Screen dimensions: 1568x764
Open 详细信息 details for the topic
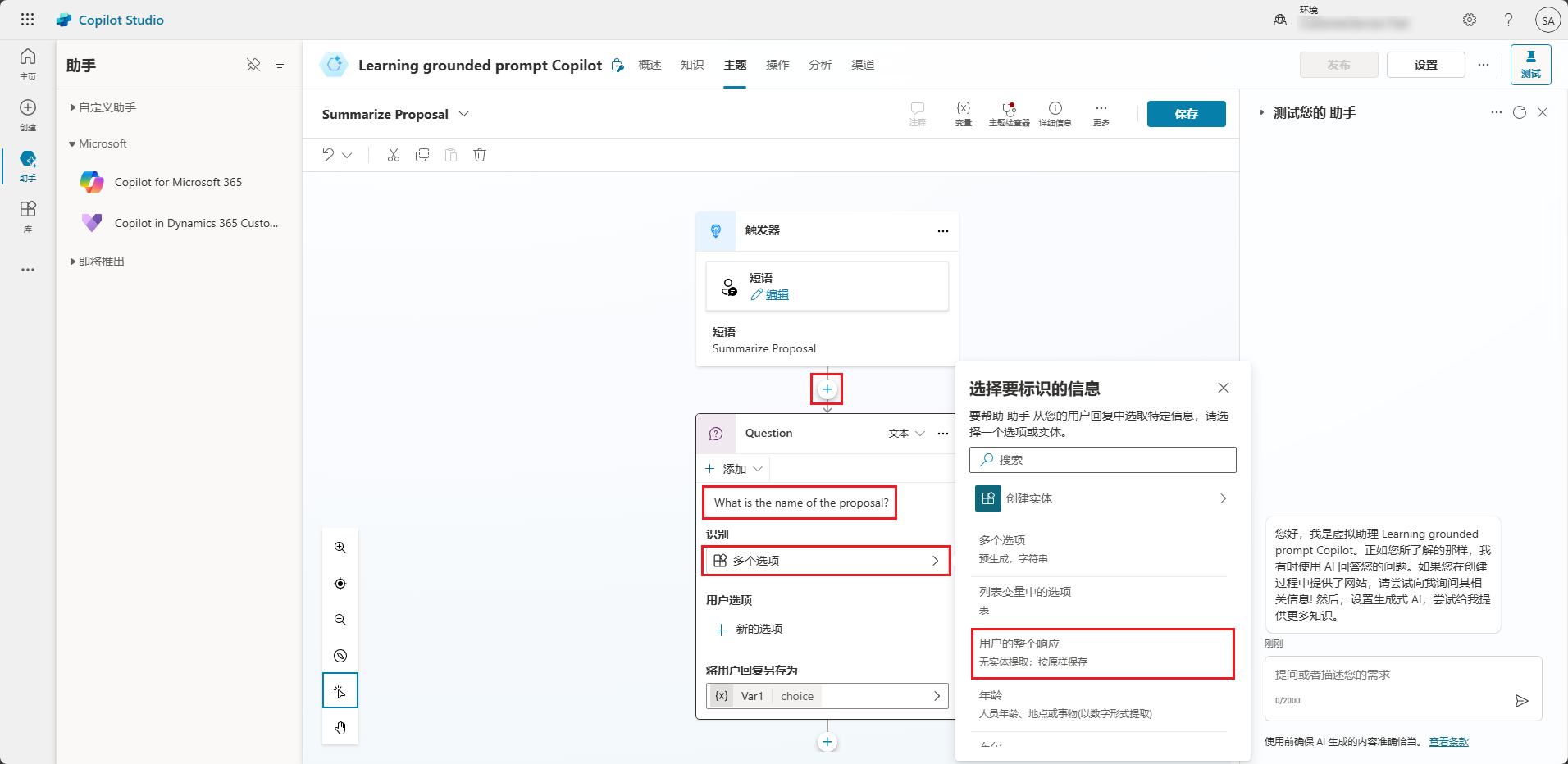point(1055,113)
